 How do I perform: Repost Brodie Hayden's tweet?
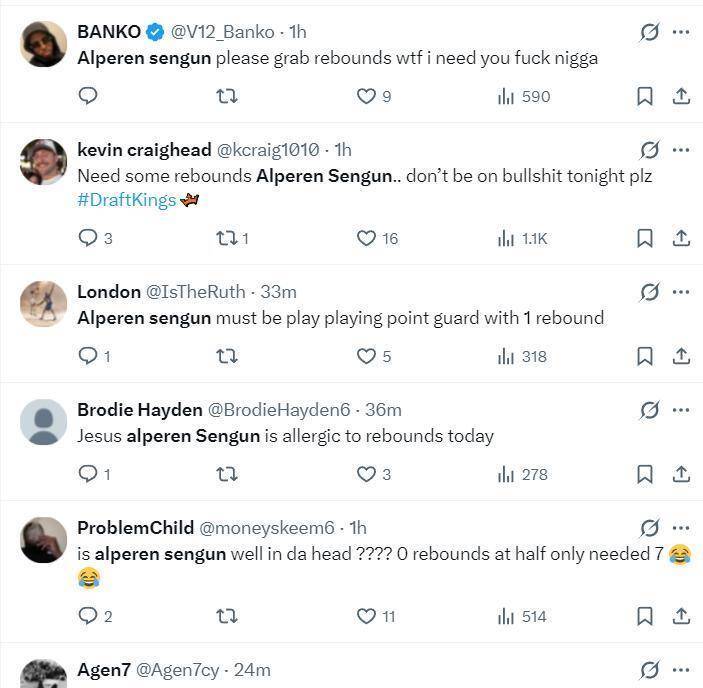pyautogui.click(x=227, y=474)
